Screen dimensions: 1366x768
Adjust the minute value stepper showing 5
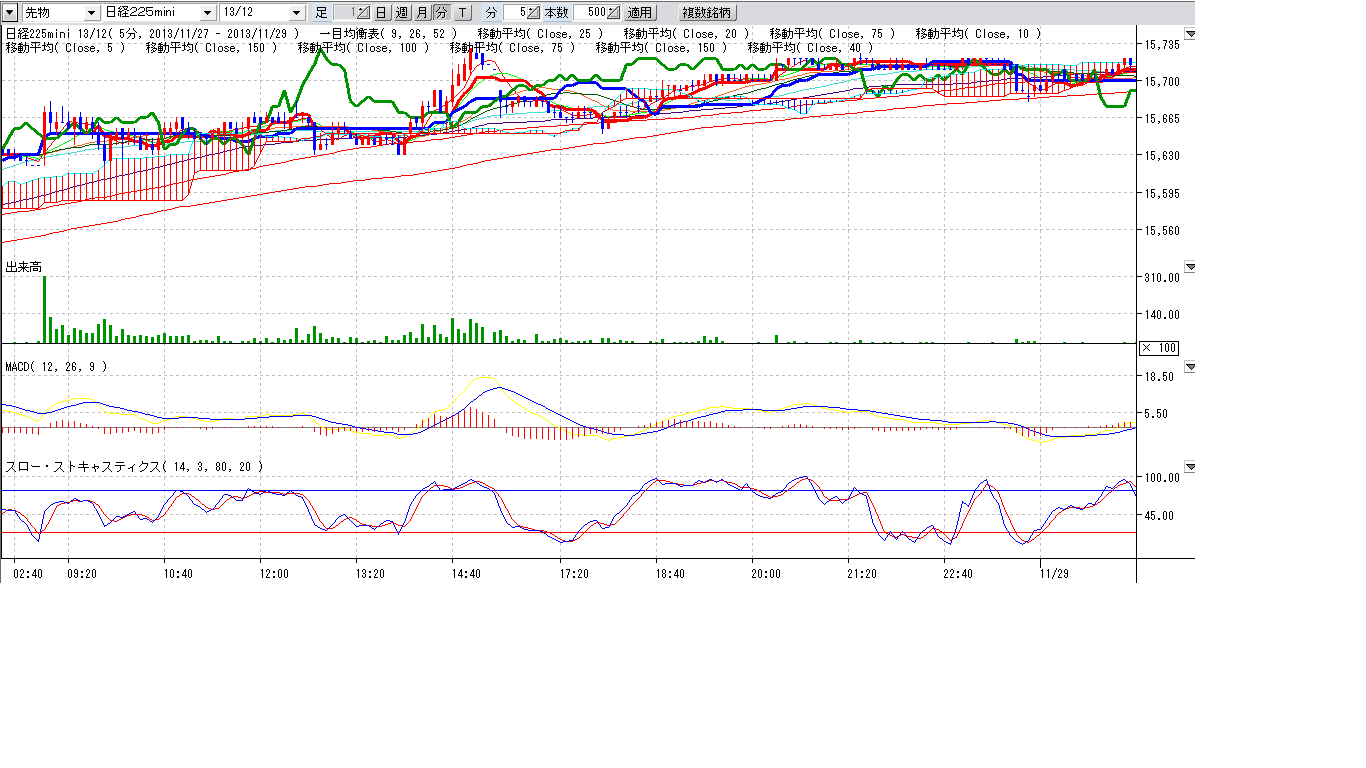[534, 13]
